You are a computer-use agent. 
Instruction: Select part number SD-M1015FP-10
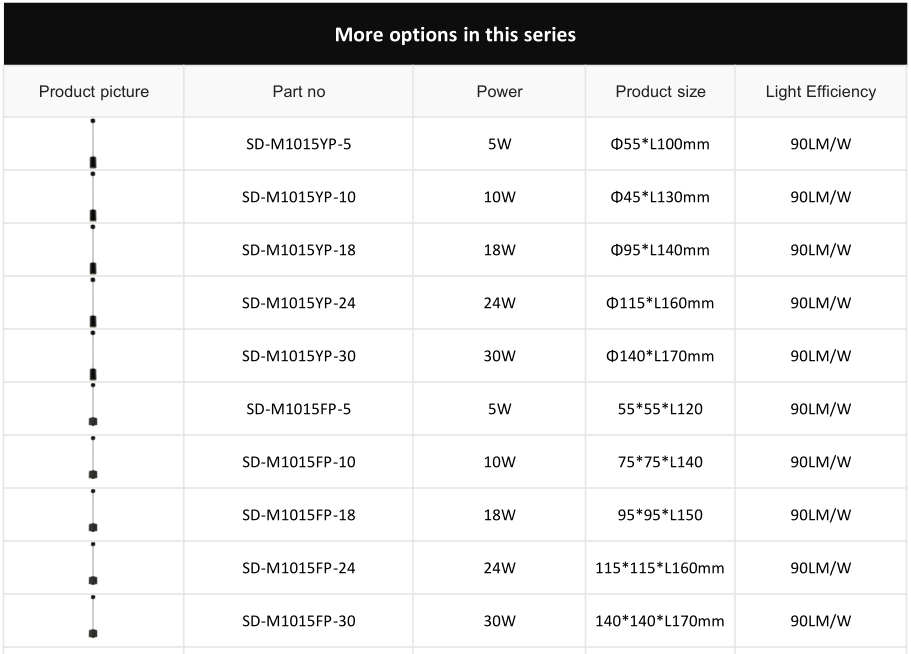pos(299,462)
